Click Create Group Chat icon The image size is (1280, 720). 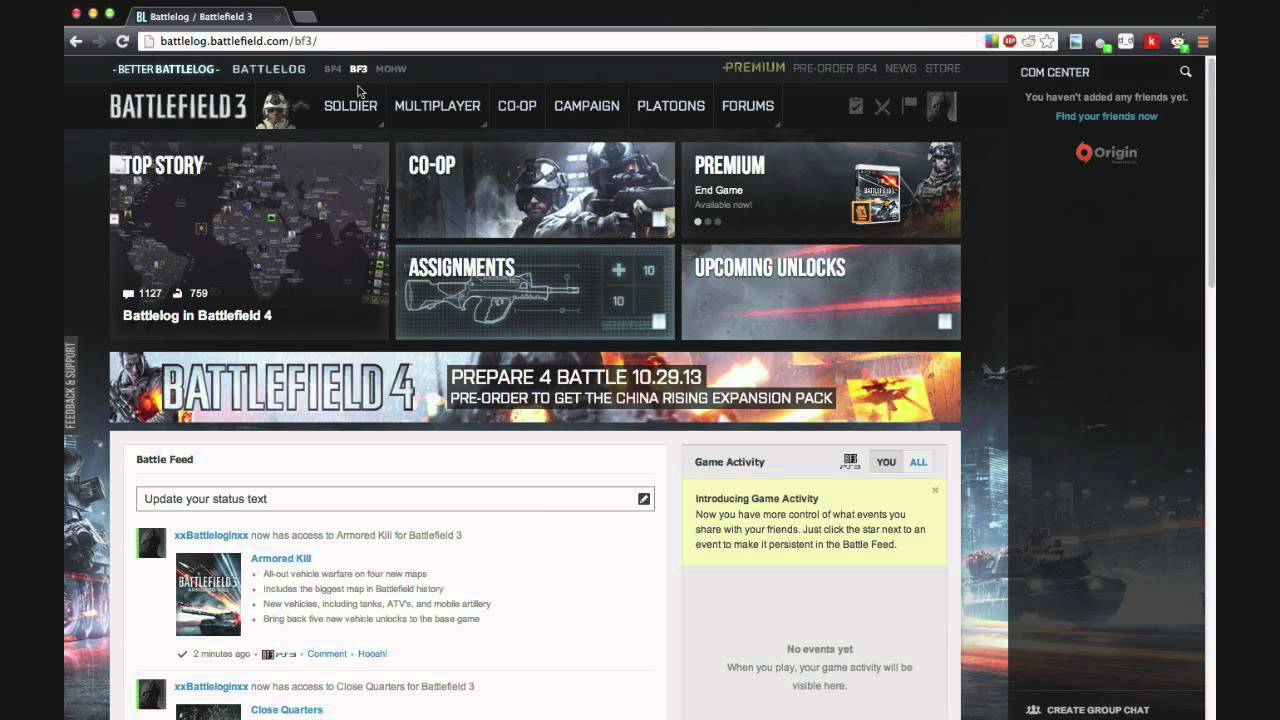[1034, 710]
